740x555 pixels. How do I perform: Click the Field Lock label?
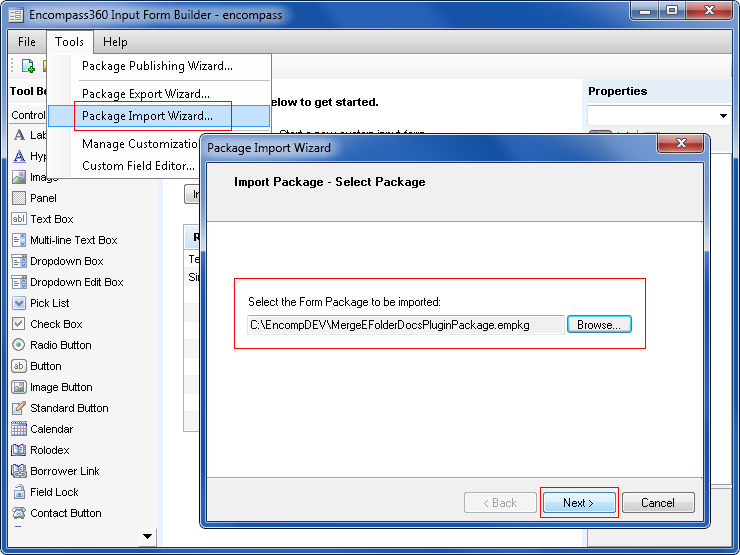coord(54,492)
